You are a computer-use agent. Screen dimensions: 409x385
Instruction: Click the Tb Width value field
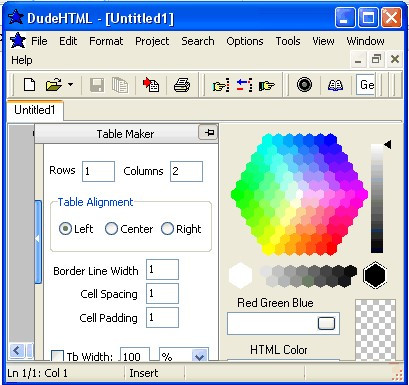[x=135, y=355]
